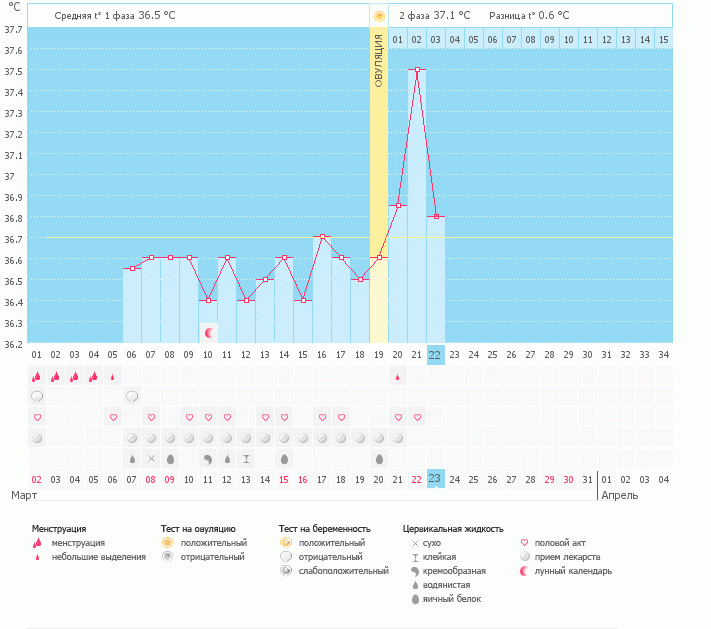711x629 pixels.
Task: Click the heart icon on cycle day 05
Action: tap(113, 417)
